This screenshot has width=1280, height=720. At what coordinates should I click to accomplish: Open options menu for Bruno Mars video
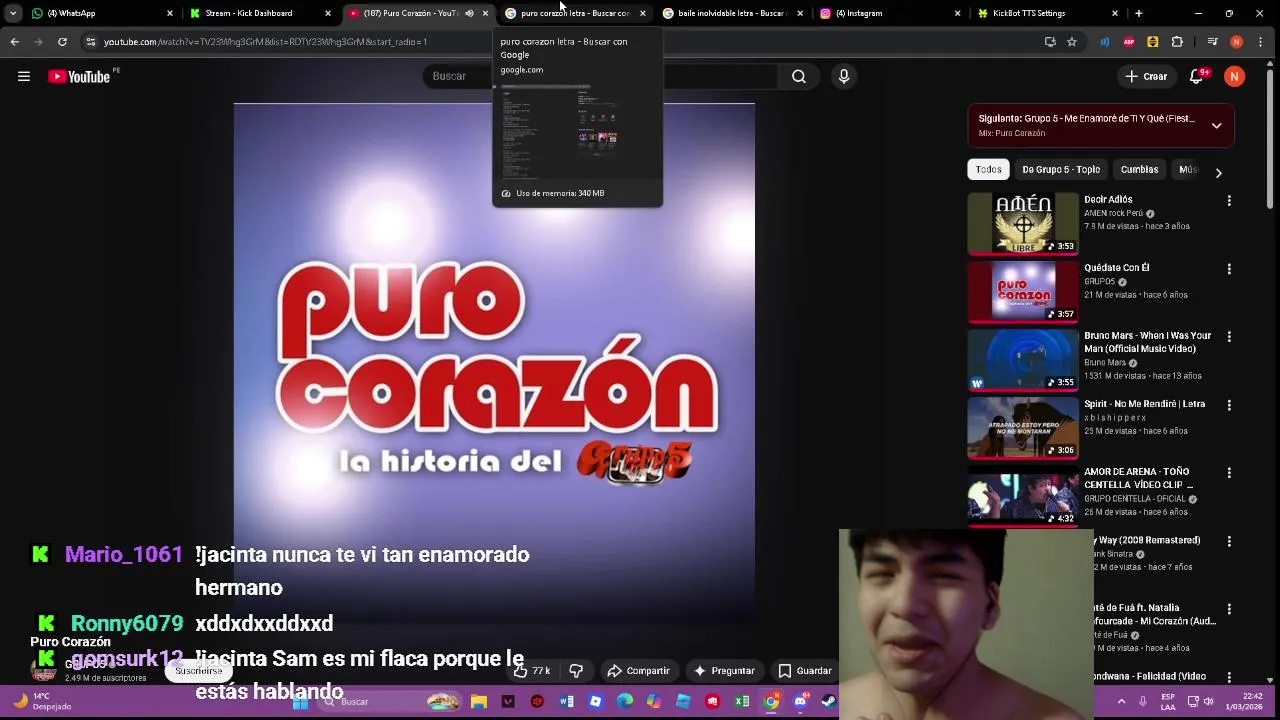tap(1229, 337)
